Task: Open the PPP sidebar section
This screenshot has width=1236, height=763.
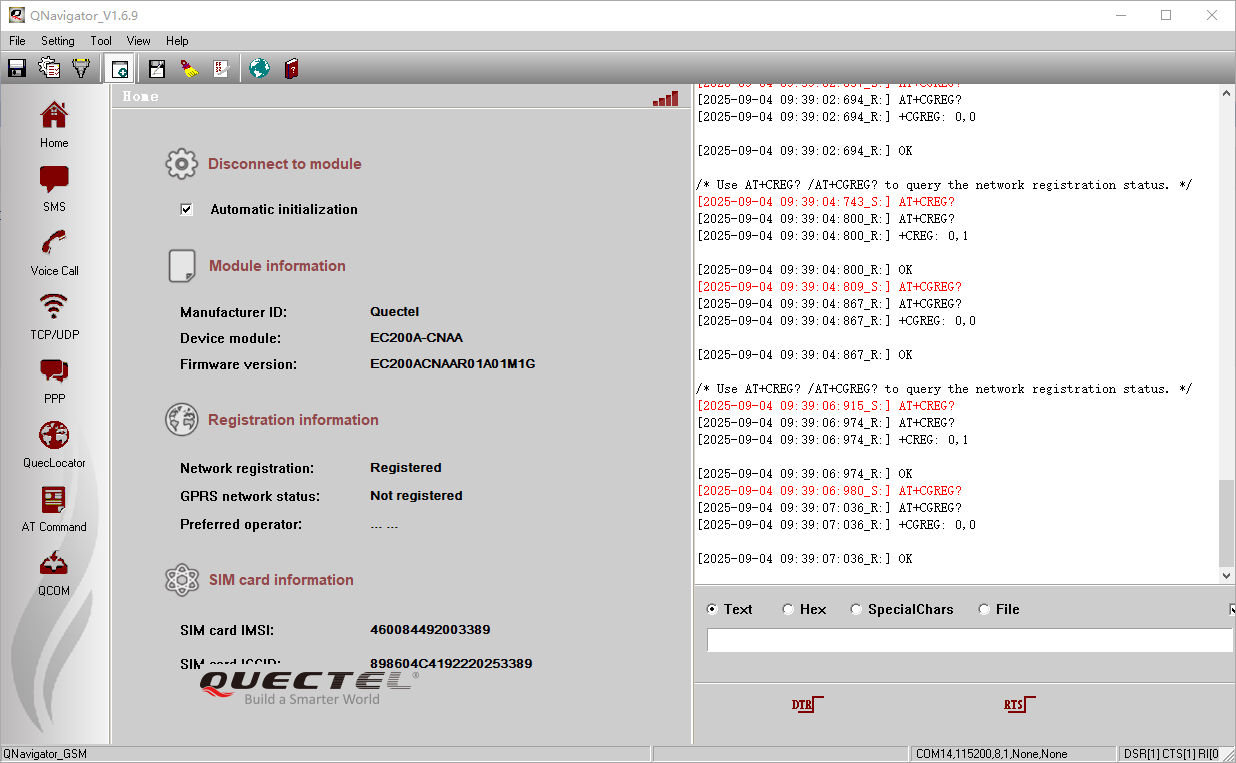Action: pos(54,380)
